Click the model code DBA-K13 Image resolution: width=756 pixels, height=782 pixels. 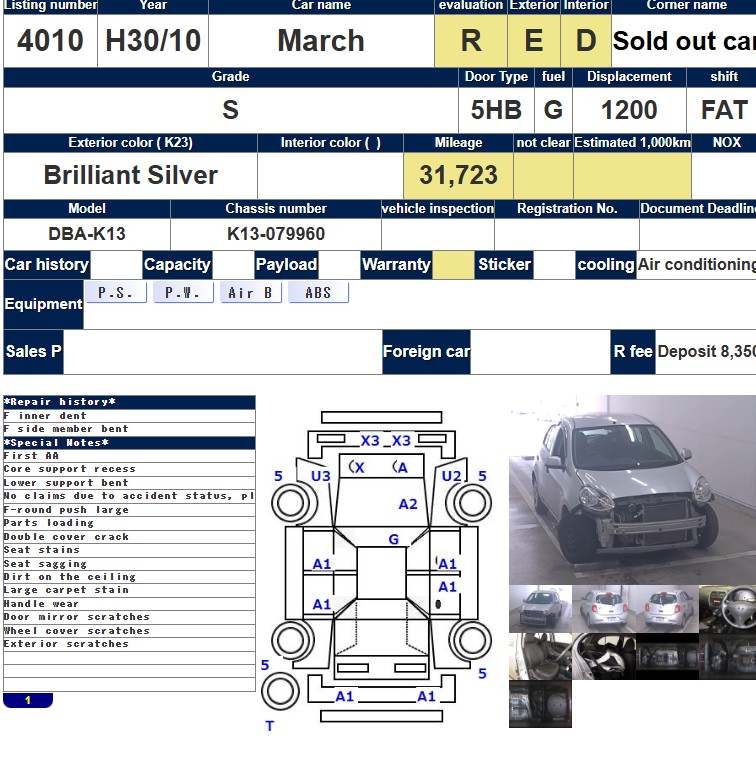(87, 234)
